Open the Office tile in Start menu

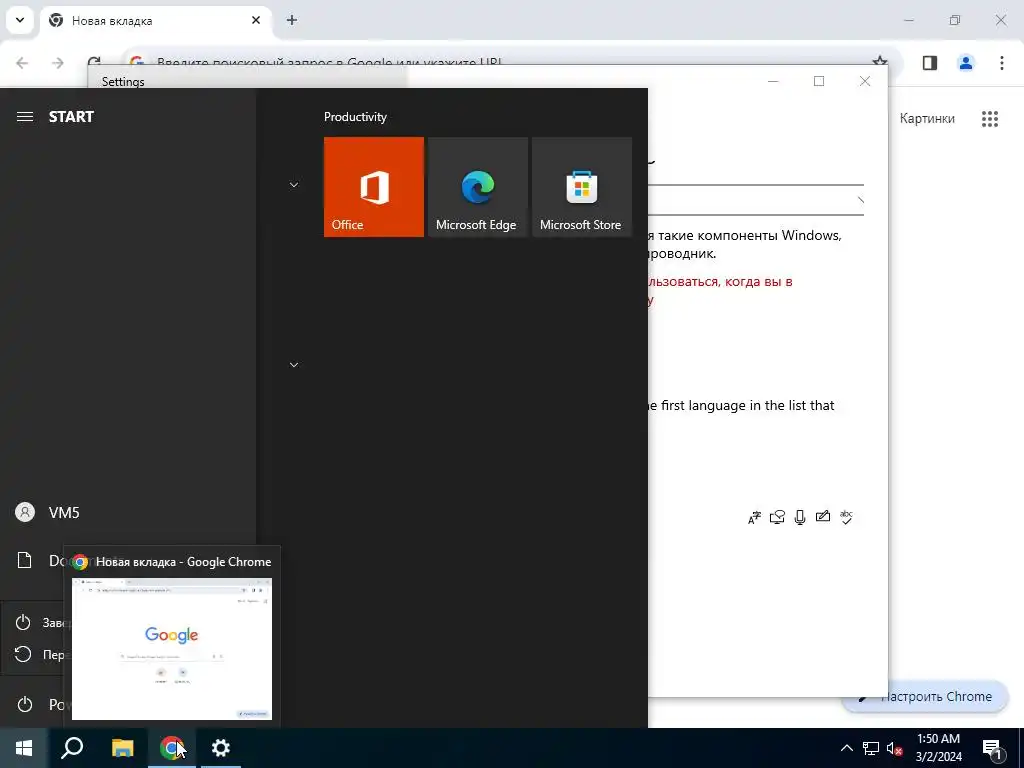click(374, 187)
